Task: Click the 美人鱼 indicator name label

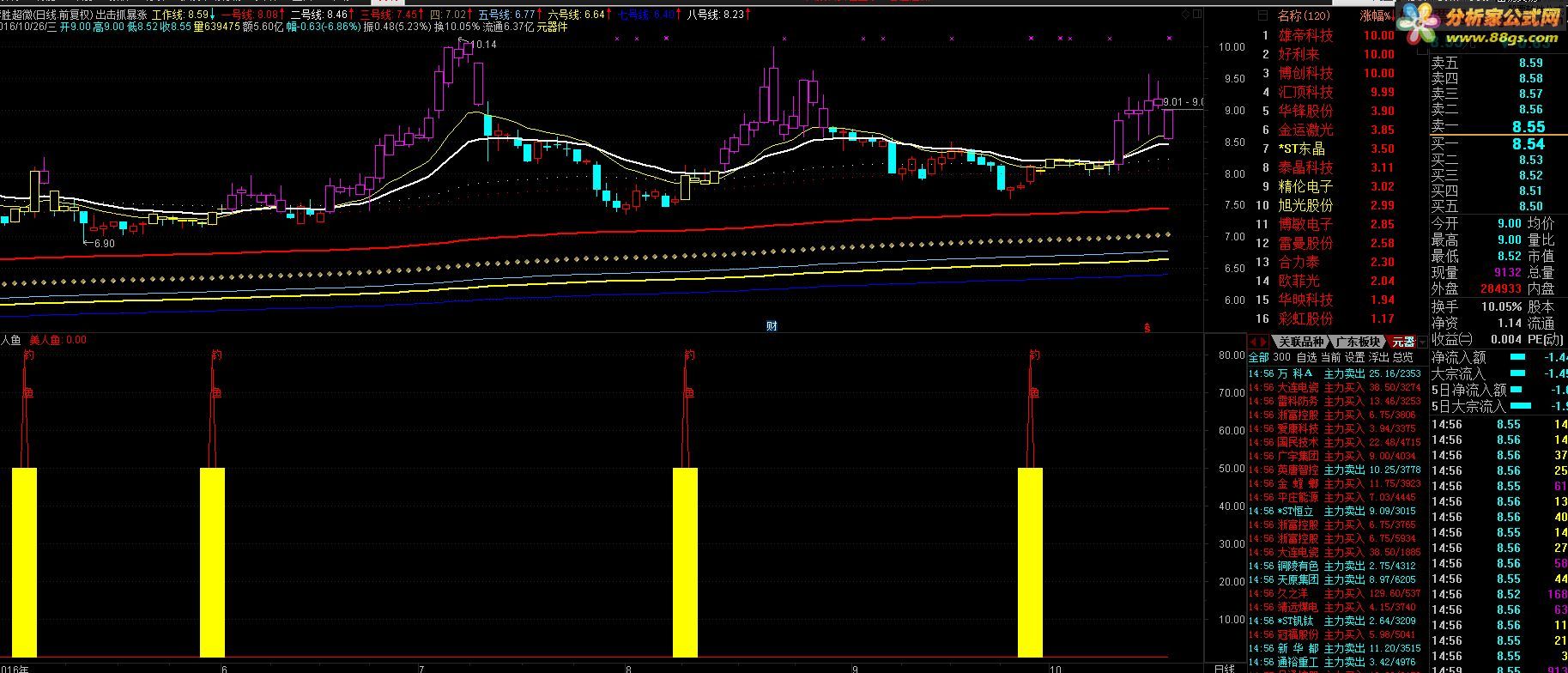Action: coord(45,340)
